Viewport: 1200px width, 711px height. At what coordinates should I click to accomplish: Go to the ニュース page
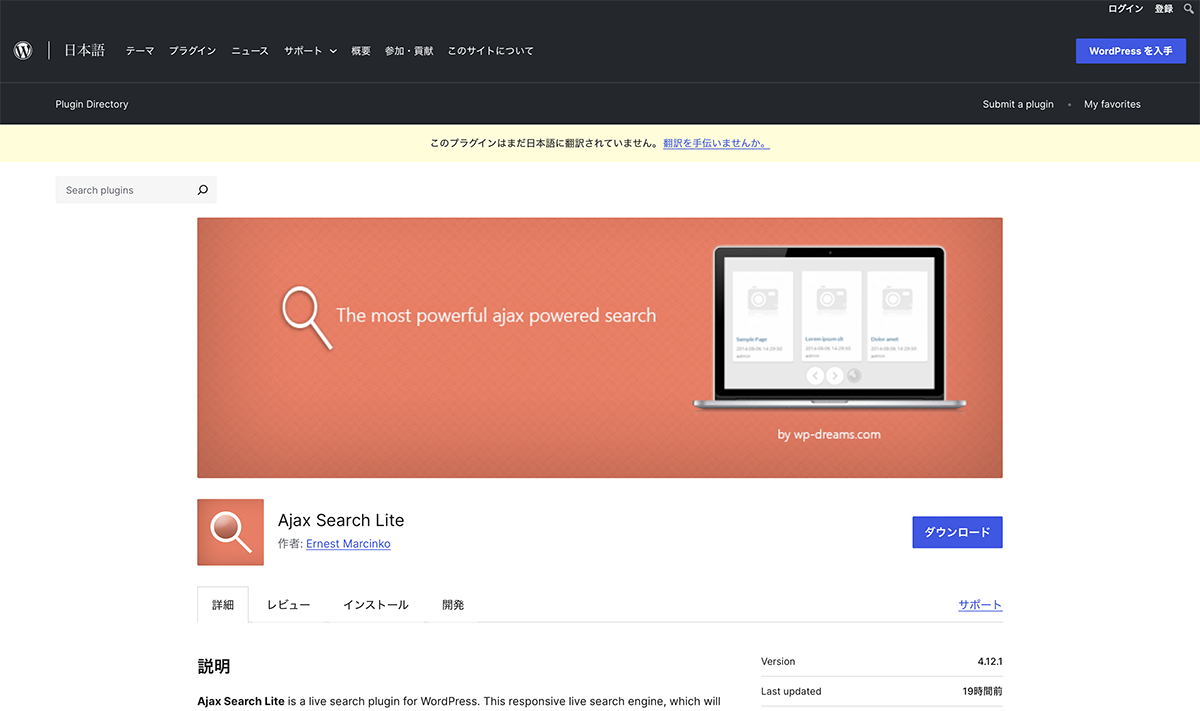tap(249, 51)
